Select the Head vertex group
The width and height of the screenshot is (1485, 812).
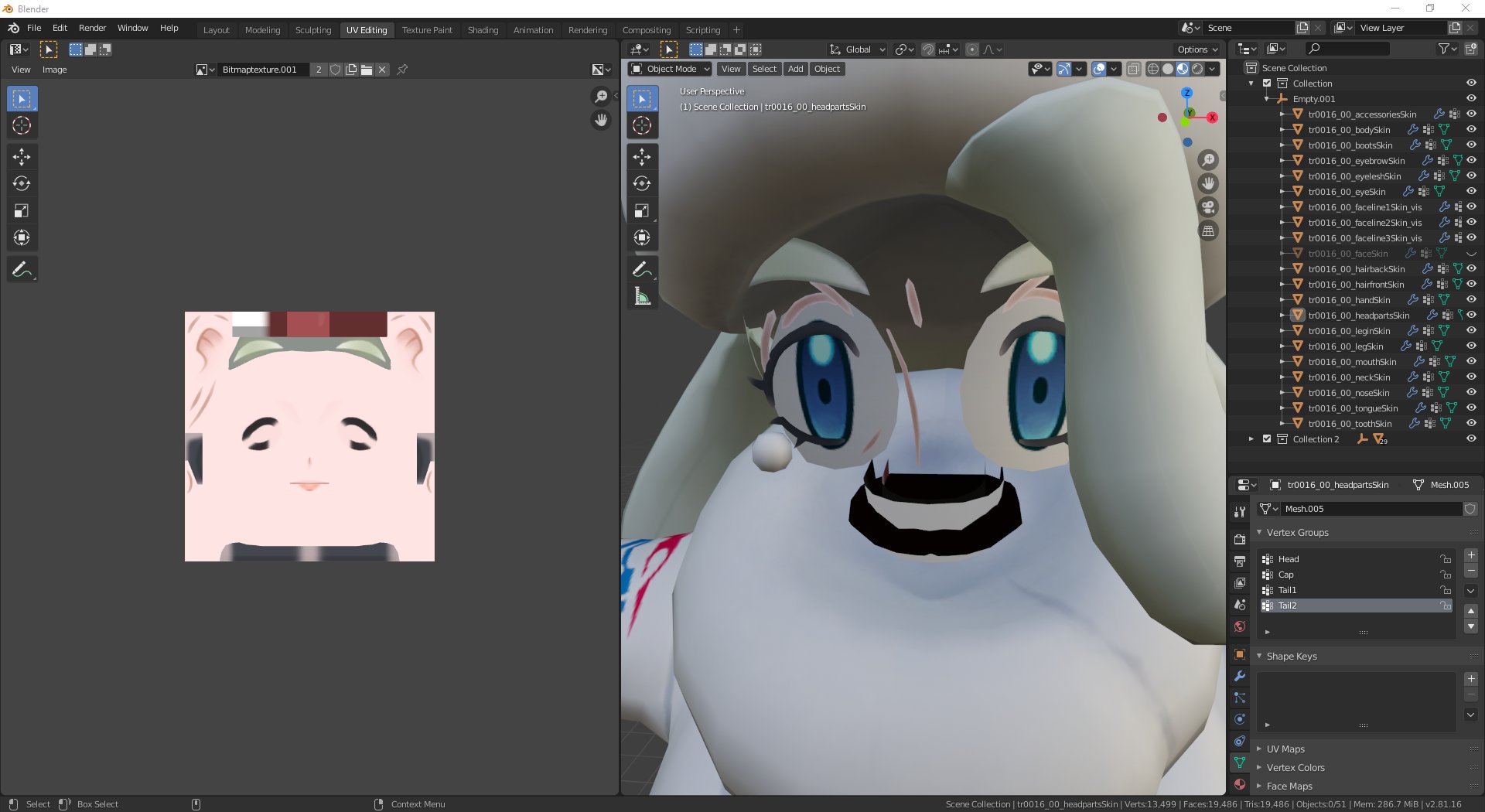coord(1357,559)
